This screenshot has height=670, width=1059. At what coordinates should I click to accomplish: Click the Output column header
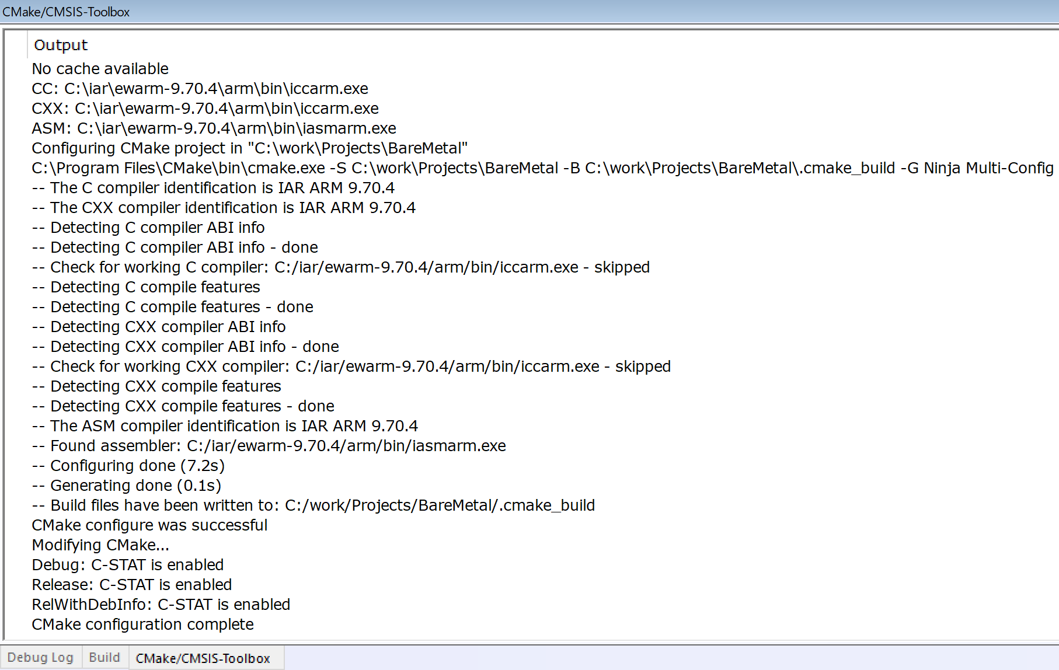pyautogui.click(x=61, y=45)
